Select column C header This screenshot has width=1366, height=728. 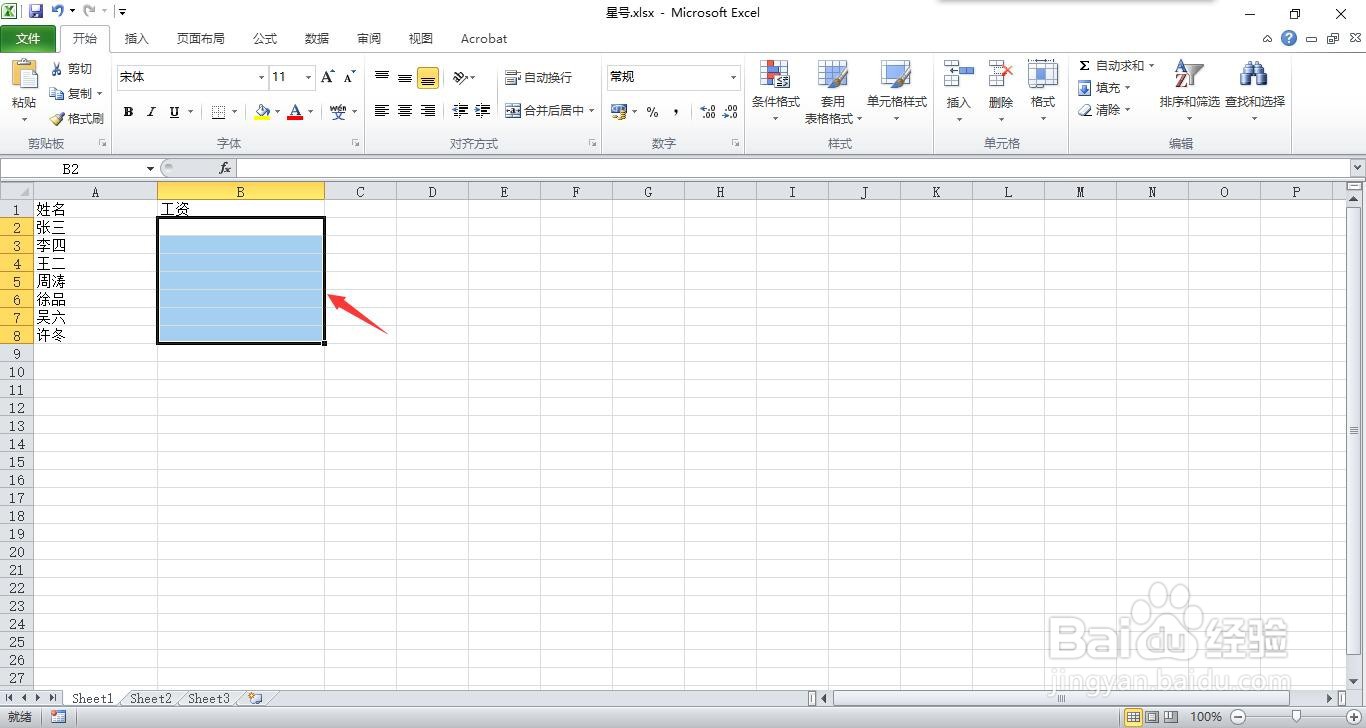click(360, 192)
